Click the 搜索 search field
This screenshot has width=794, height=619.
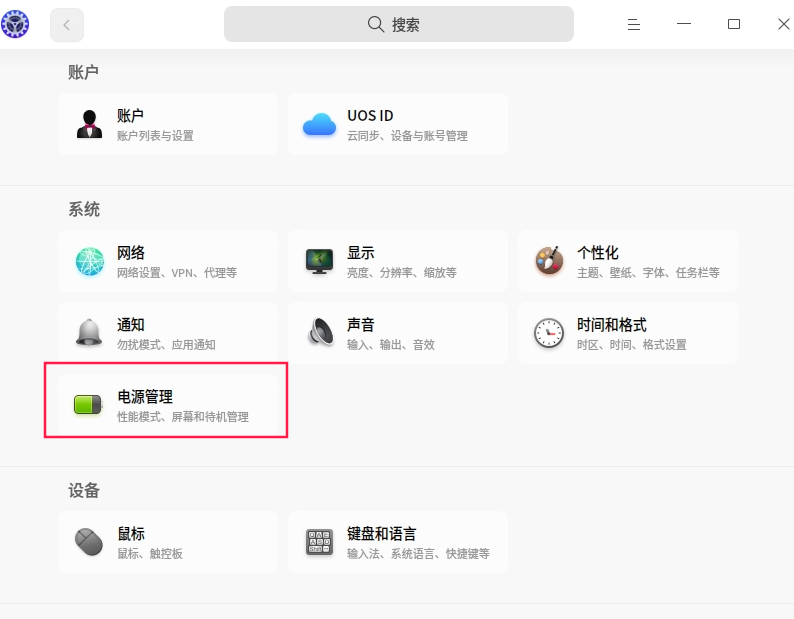(x=399, y=24)
